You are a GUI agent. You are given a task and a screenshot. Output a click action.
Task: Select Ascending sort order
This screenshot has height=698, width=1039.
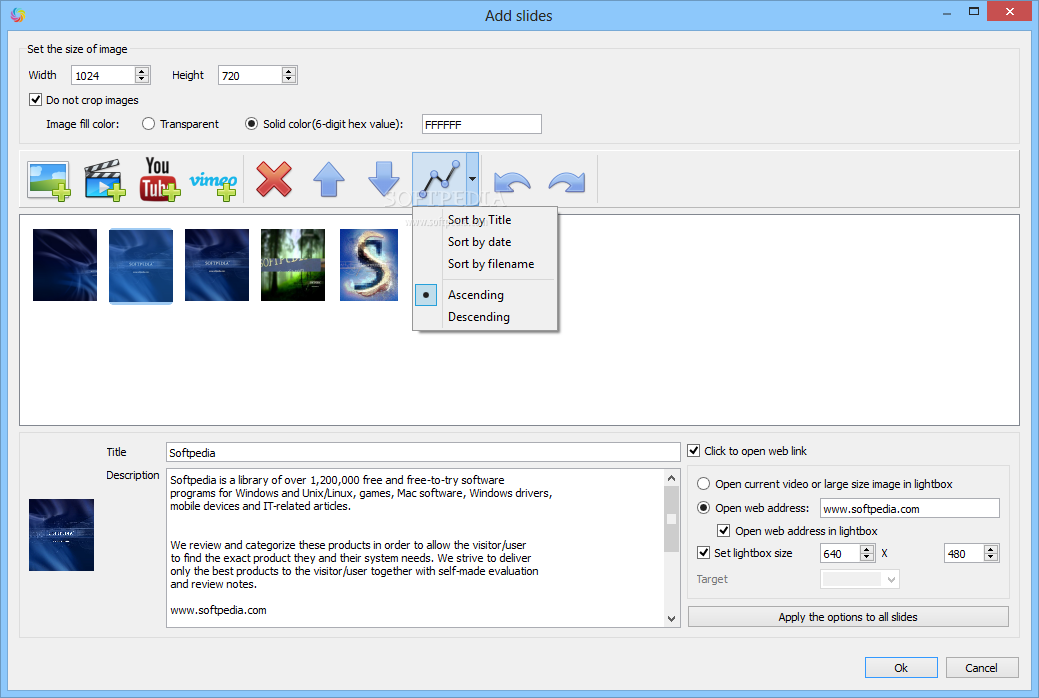pyautogui.click(x=476, y=295)
